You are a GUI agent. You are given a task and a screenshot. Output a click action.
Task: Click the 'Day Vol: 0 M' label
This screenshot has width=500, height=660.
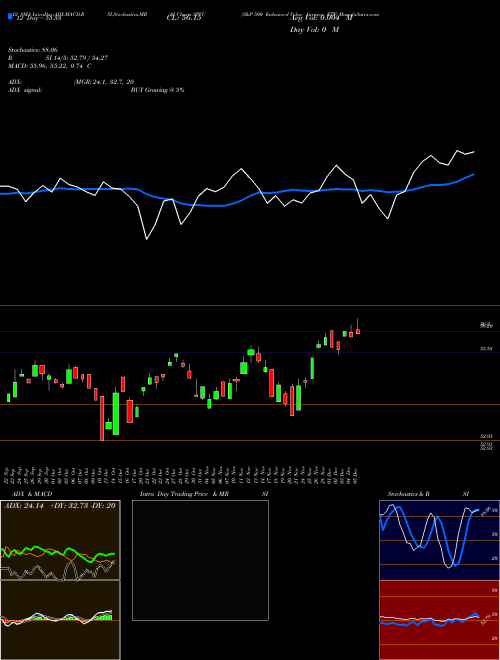pos(314,30)
